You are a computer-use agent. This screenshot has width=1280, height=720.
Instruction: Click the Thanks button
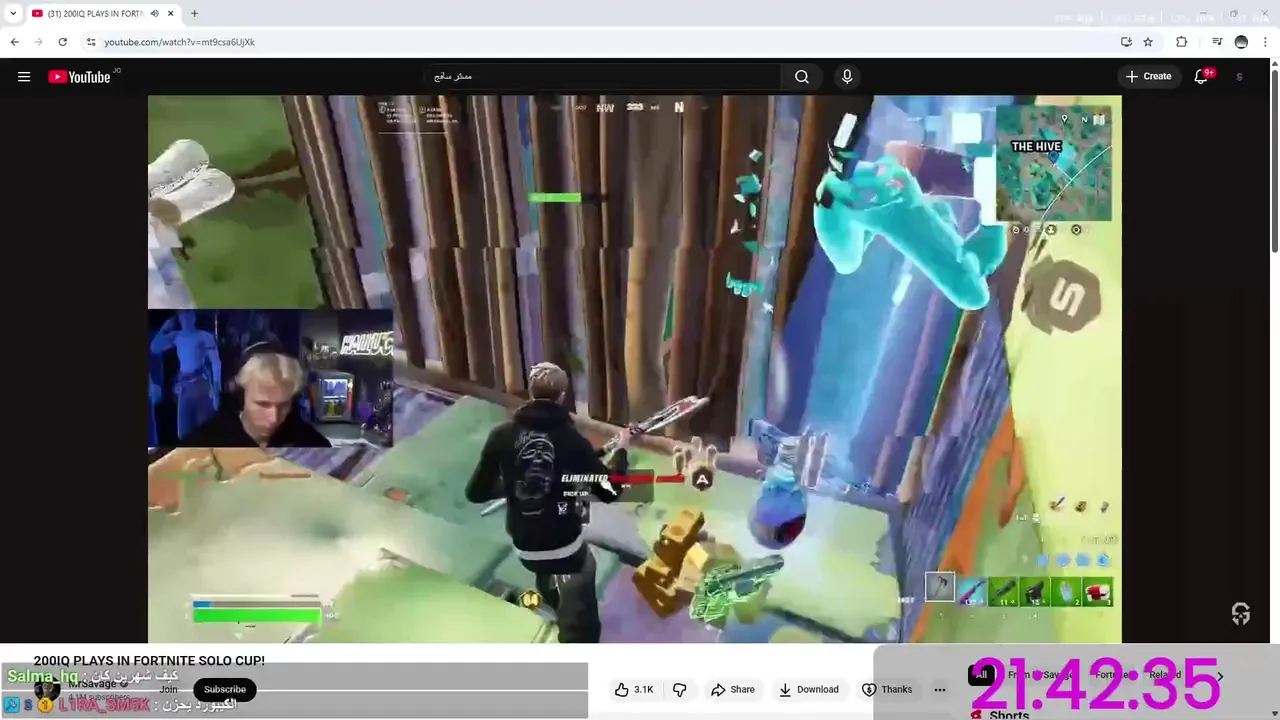887,689
